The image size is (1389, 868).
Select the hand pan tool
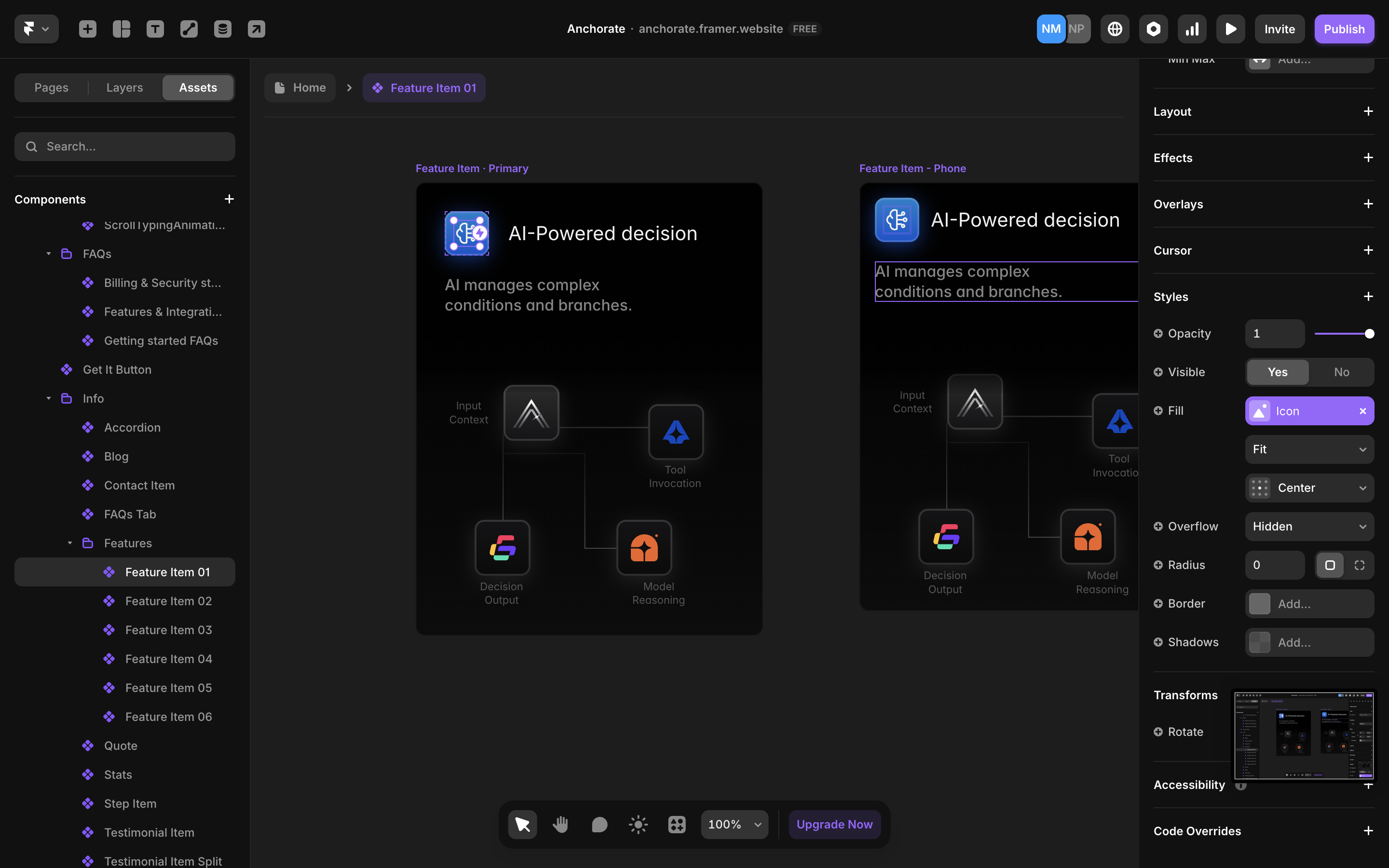(x=561, y=825)
